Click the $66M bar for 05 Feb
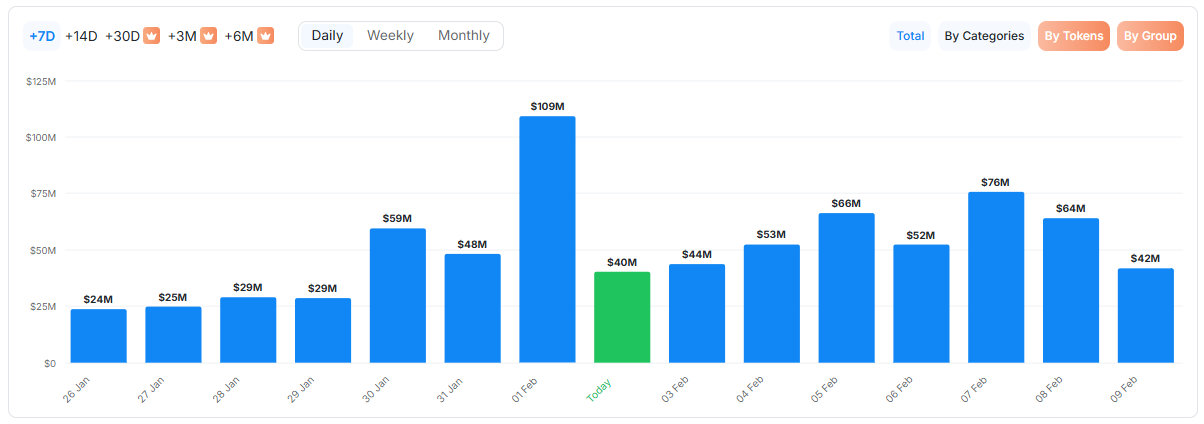Viewport: 1204px width, 424px height. 846,288
